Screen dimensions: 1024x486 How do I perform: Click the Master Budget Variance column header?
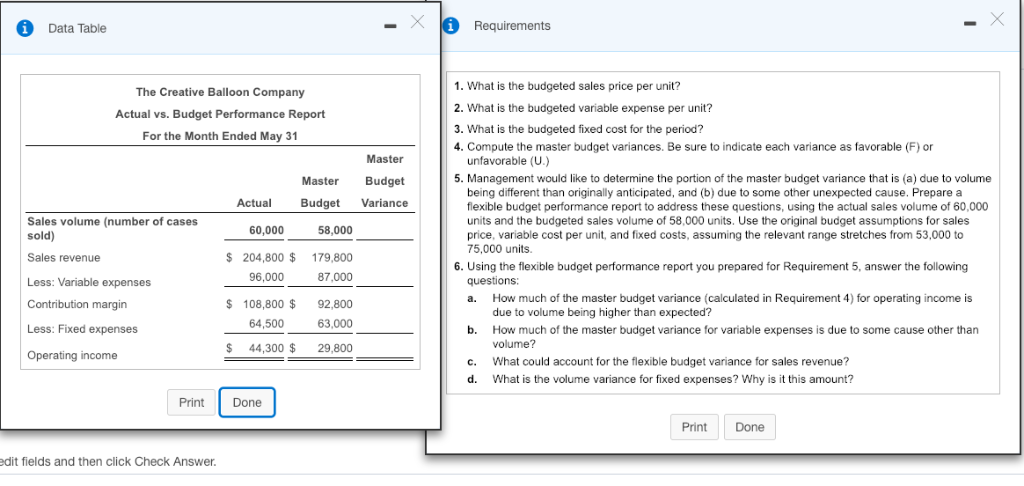[385, 181]
